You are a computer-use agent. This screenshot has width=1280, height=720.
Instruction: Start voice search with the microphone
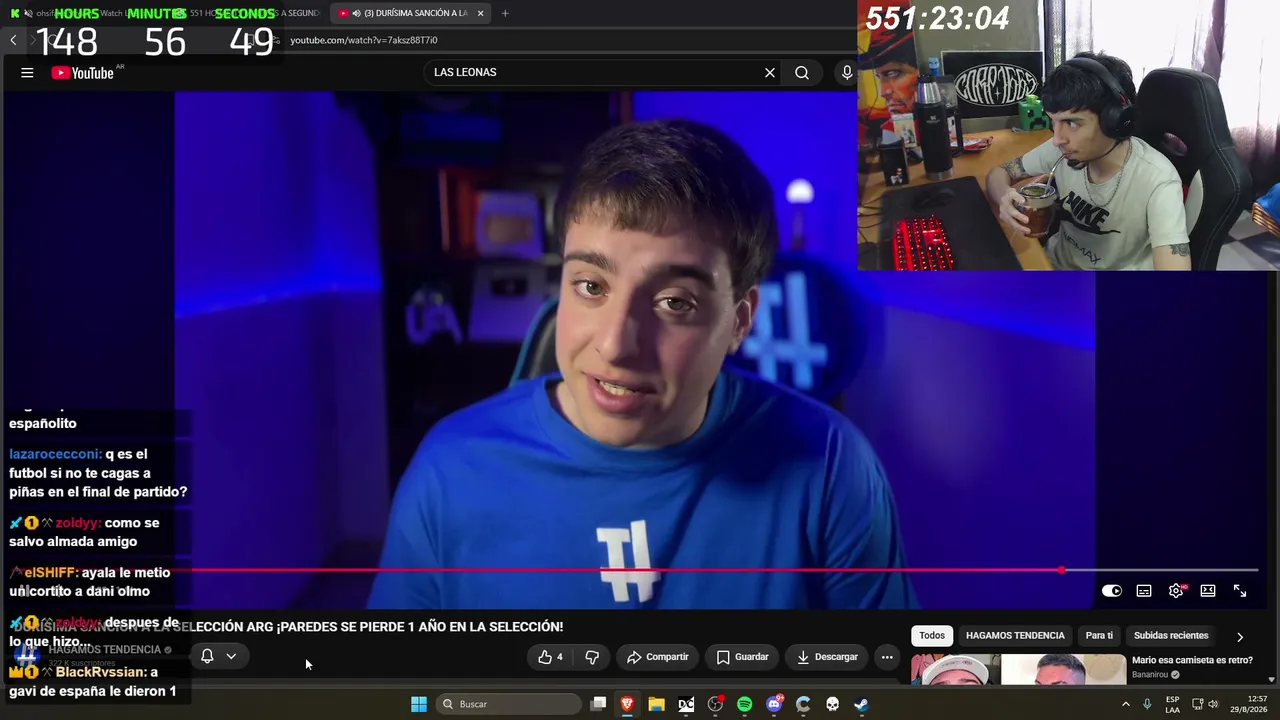point(847,72)
